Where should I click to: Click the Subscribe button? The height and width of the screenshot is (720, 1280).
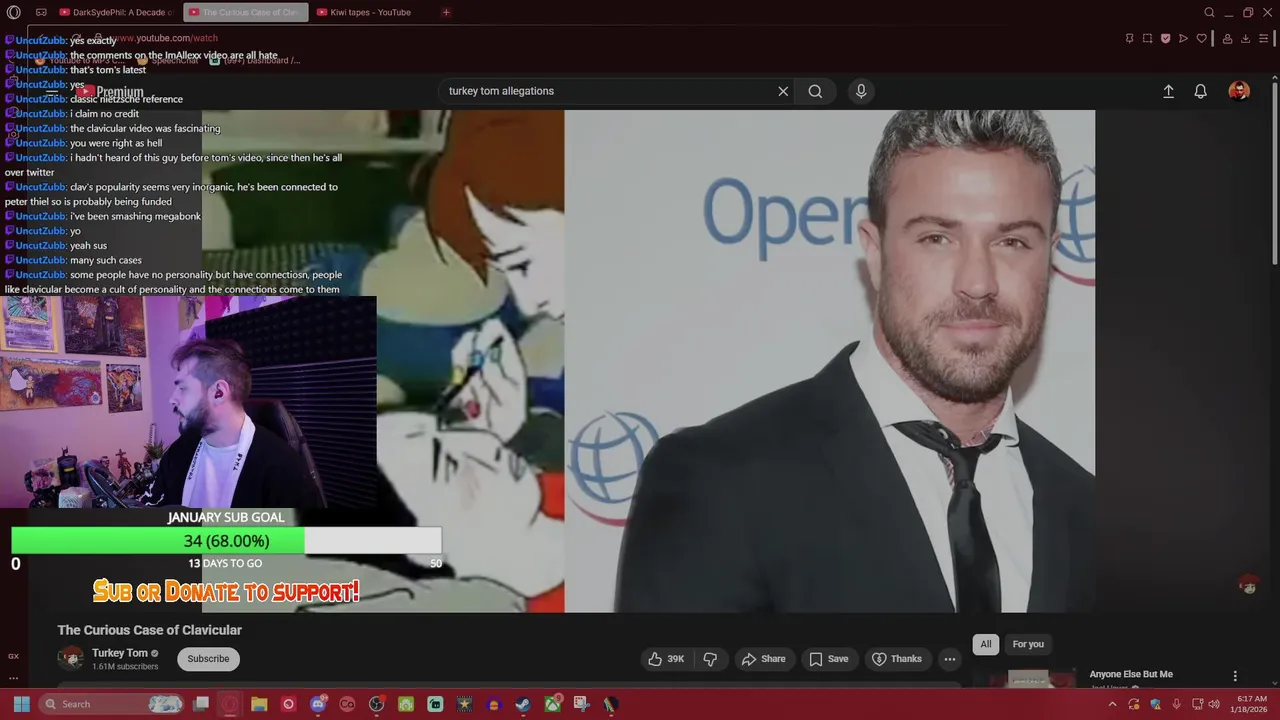208,658
